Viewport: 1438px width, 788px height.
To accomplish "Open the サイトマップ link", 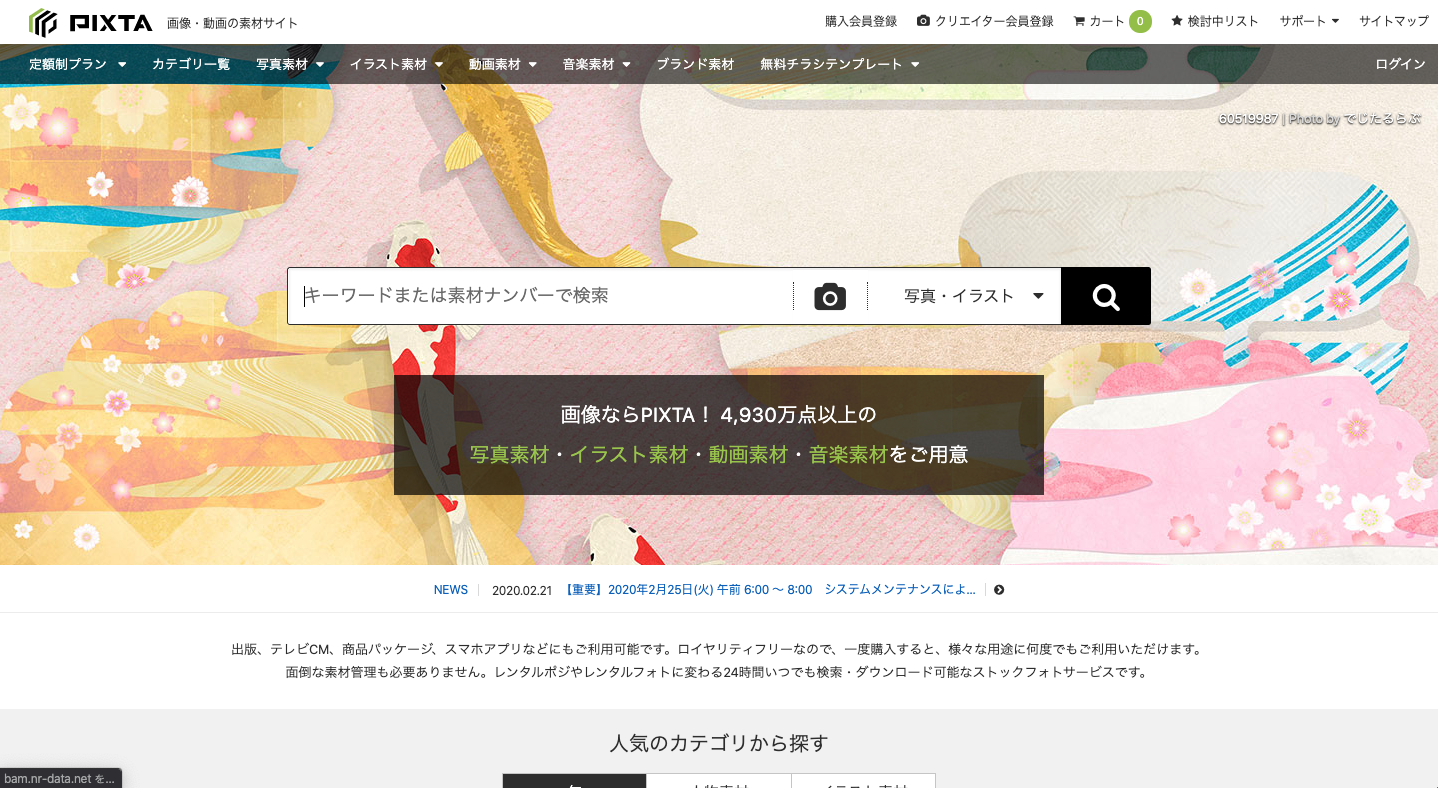I will click(1394, 21).
